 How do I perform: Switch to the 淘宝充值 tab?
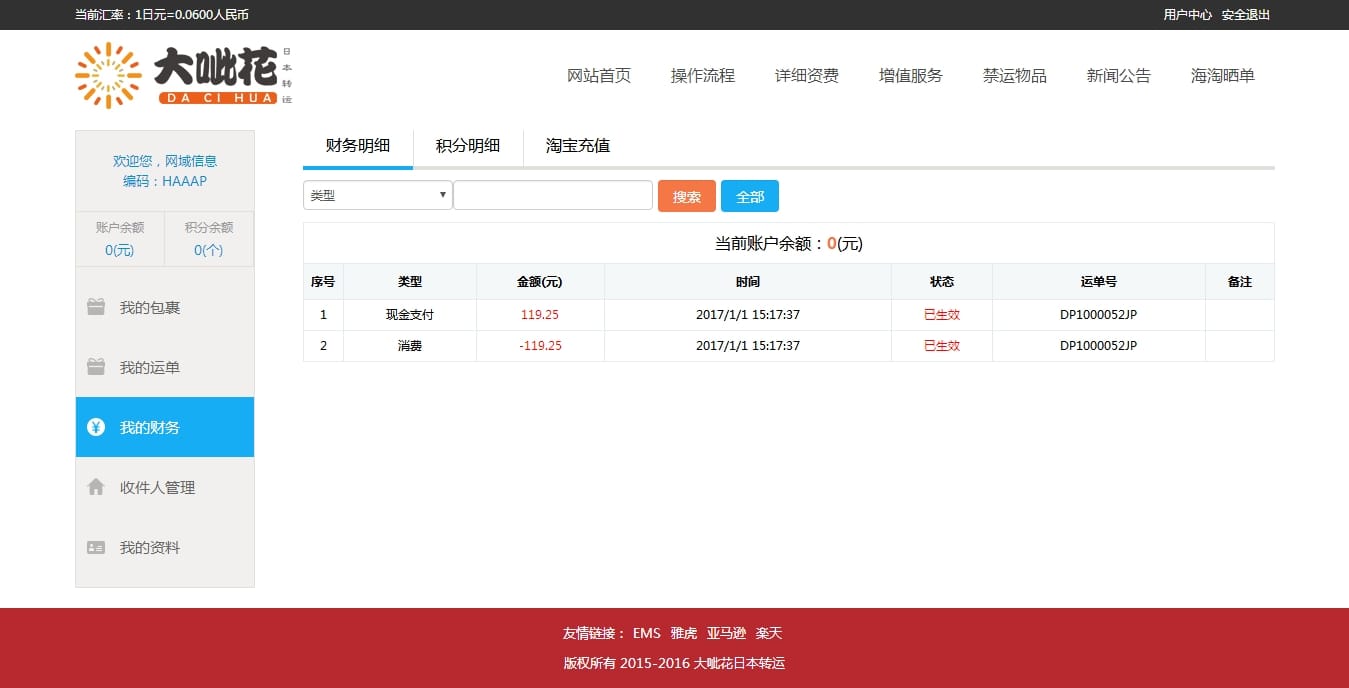tap(578, 146)
